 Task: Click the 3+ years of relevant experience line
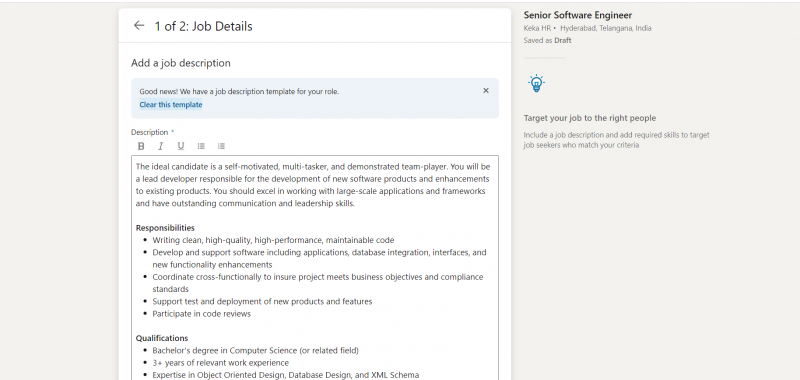pos(220,363)
